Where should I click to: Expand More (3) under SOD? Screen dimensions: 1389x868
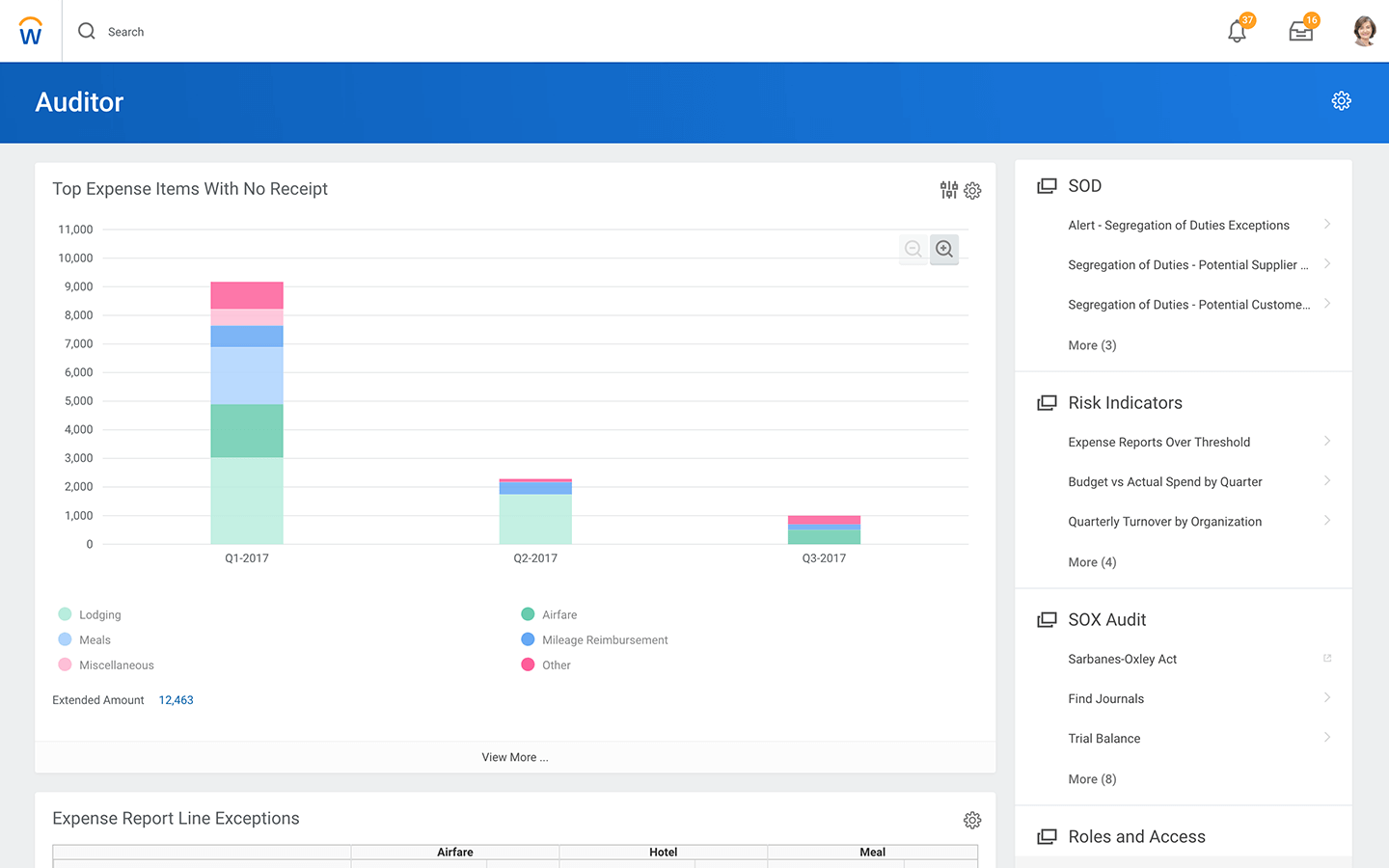(1092, 345)
